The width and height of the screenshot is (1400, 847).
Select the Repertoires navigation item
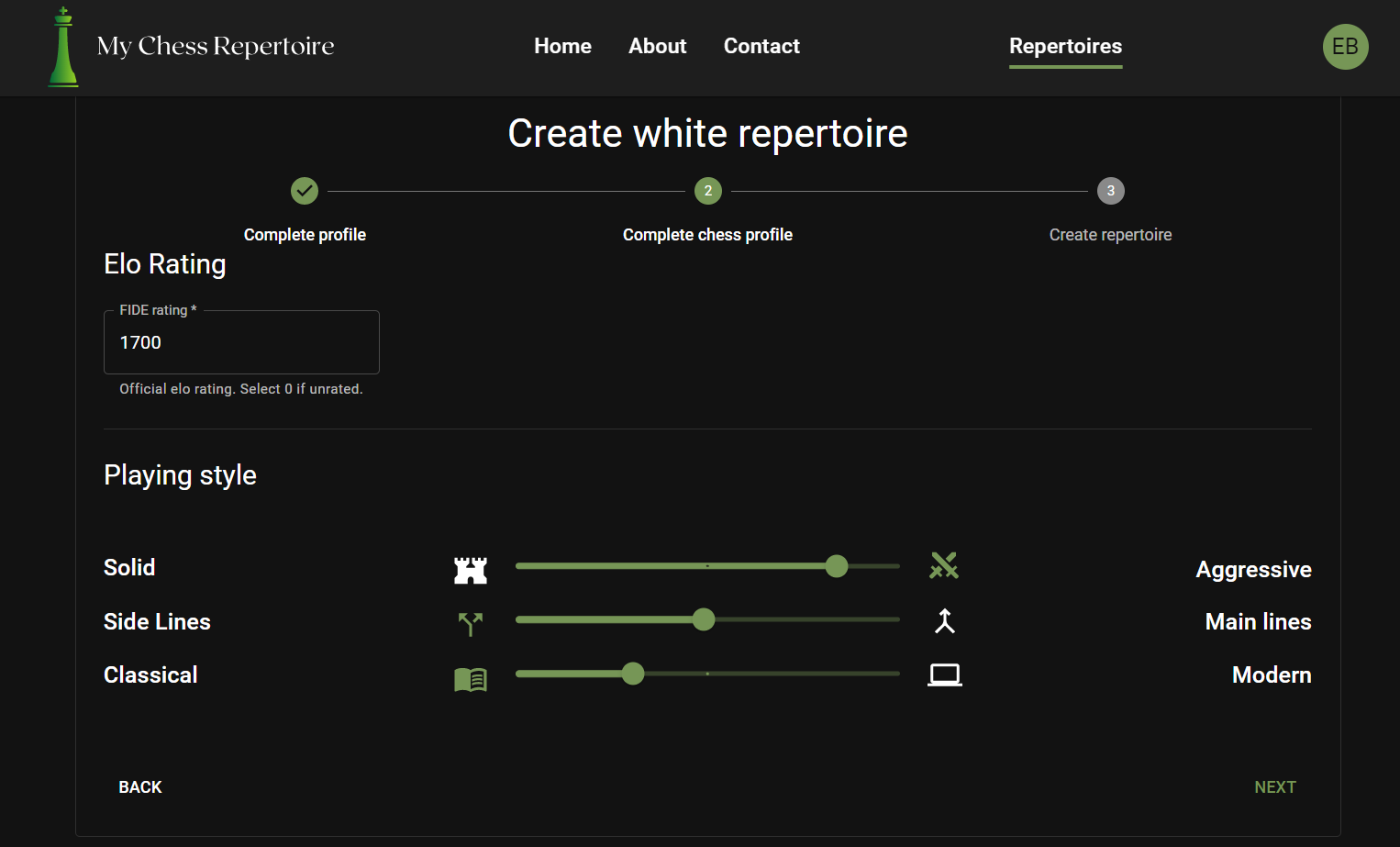1065,46
